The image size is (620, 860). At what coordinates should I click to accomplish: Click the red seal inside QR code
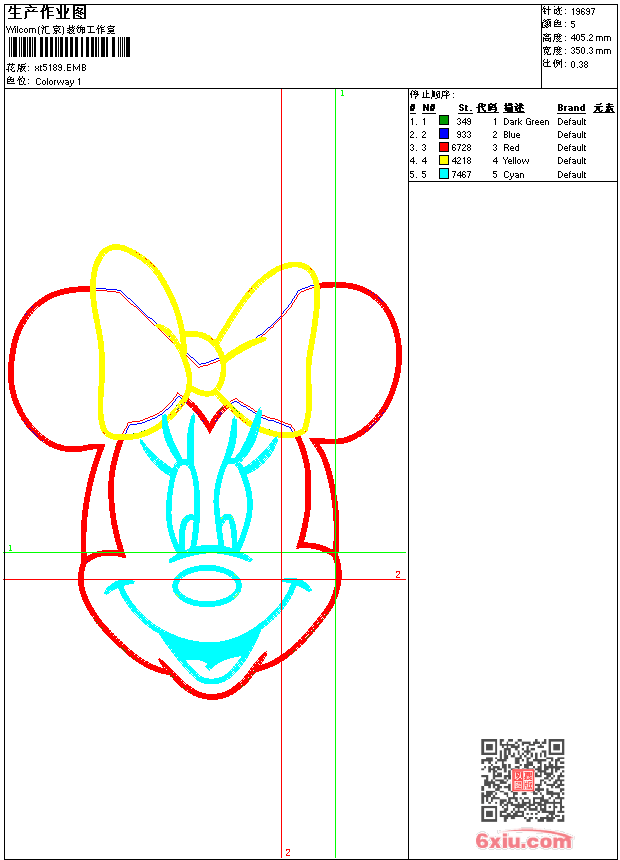tap(522, 781)
